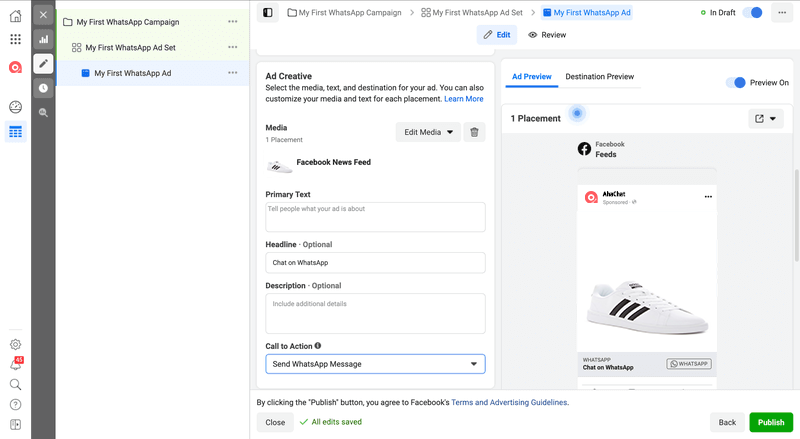Screen dimensions: 800x439
Task: Open more options for My First WhatsApp Campaign
Action: click(233, 22)
